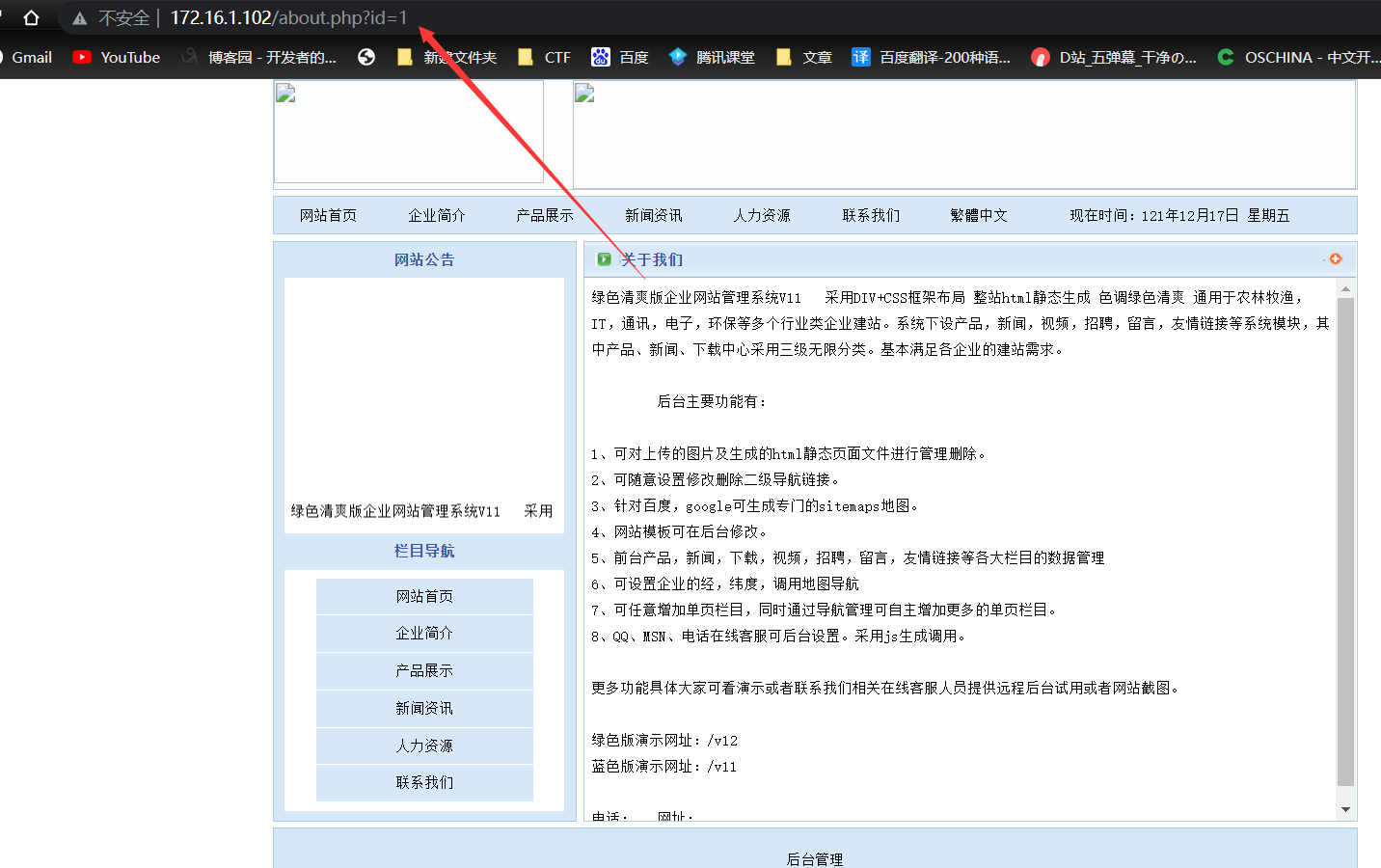Select 产品展示 in the 栏目导航 sidebar
1381x868 pixels.
tap(424, 670)
